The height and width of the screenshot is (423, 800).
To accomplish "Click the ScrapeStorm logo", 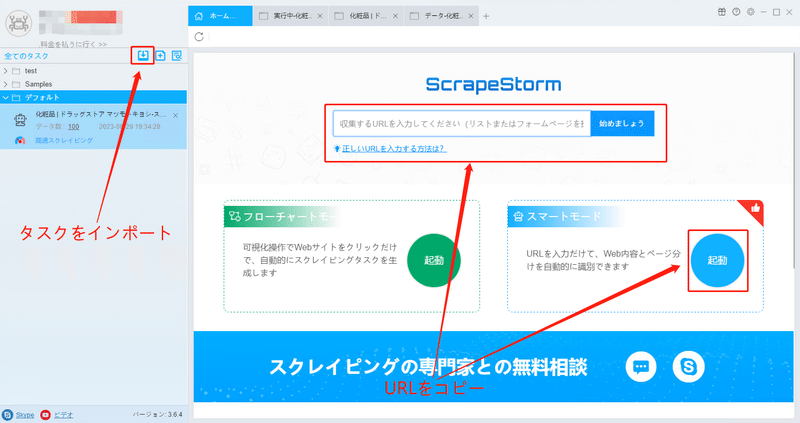I will (493, 84).
